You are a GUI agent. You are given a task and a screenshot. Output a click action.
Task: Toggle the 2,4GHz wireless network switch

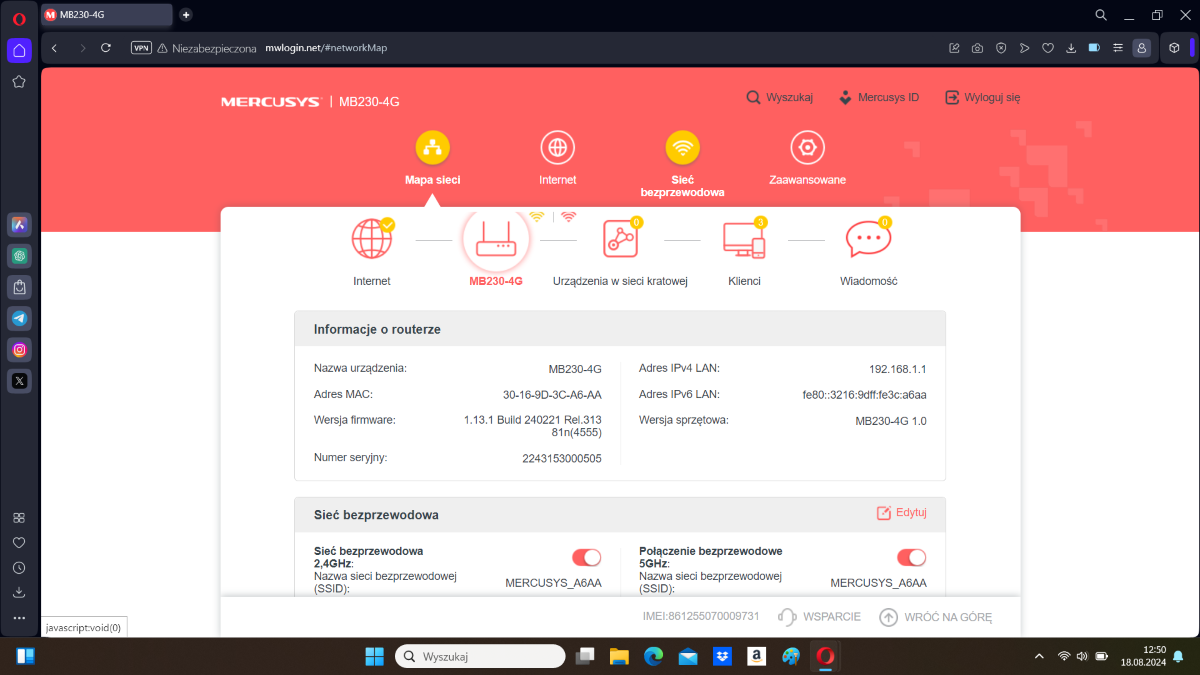pyautogui.click(x=586, y=557)
